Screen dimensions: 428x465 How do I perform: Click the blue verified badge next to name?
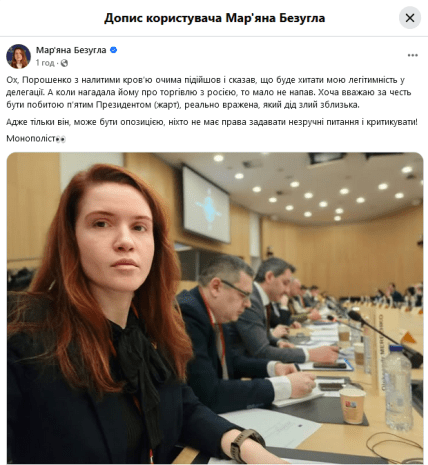pyautogui.click(x=113, y=50)
